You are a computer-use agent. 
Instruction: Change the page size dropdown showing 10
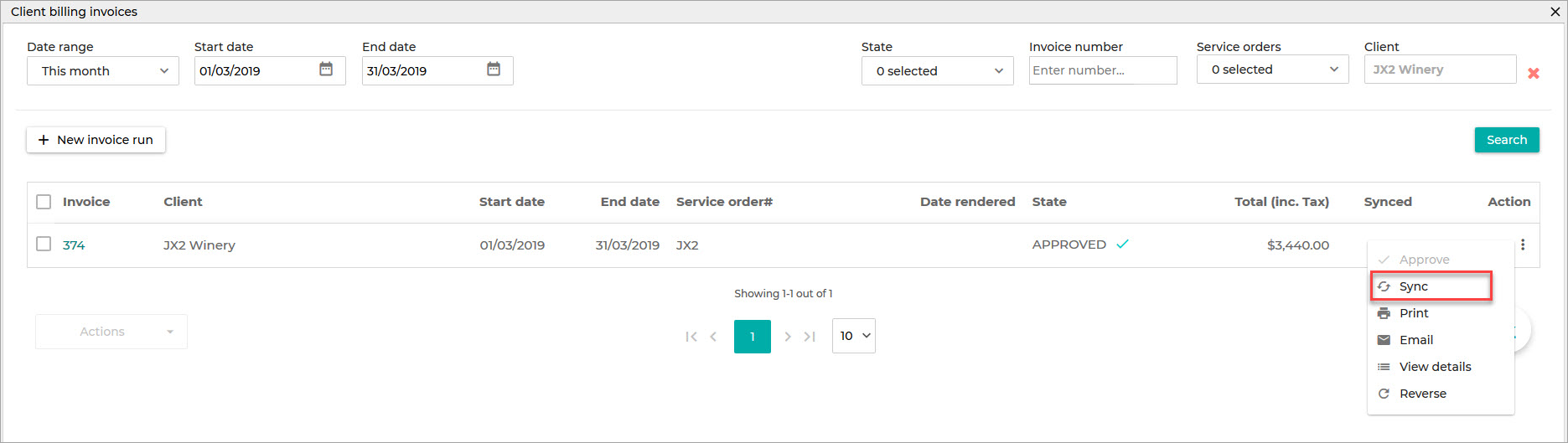click(x=854, y=336)
